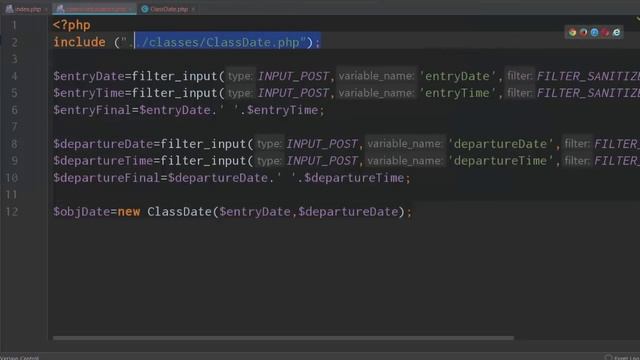
Task: Click gutter line number 1
Action: pos(14,25)
